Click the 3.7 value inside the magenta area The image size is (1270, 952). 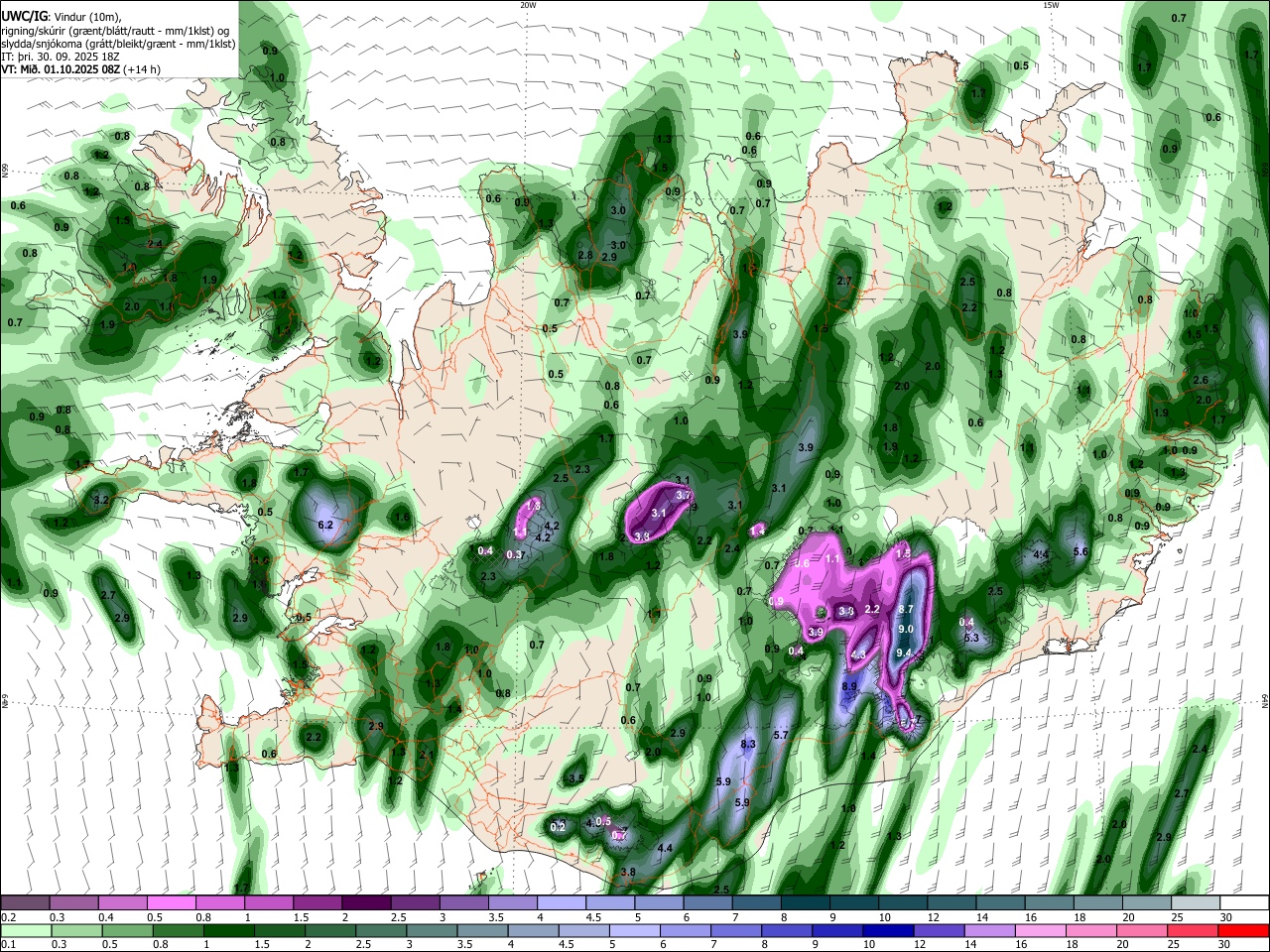(683, 495)
